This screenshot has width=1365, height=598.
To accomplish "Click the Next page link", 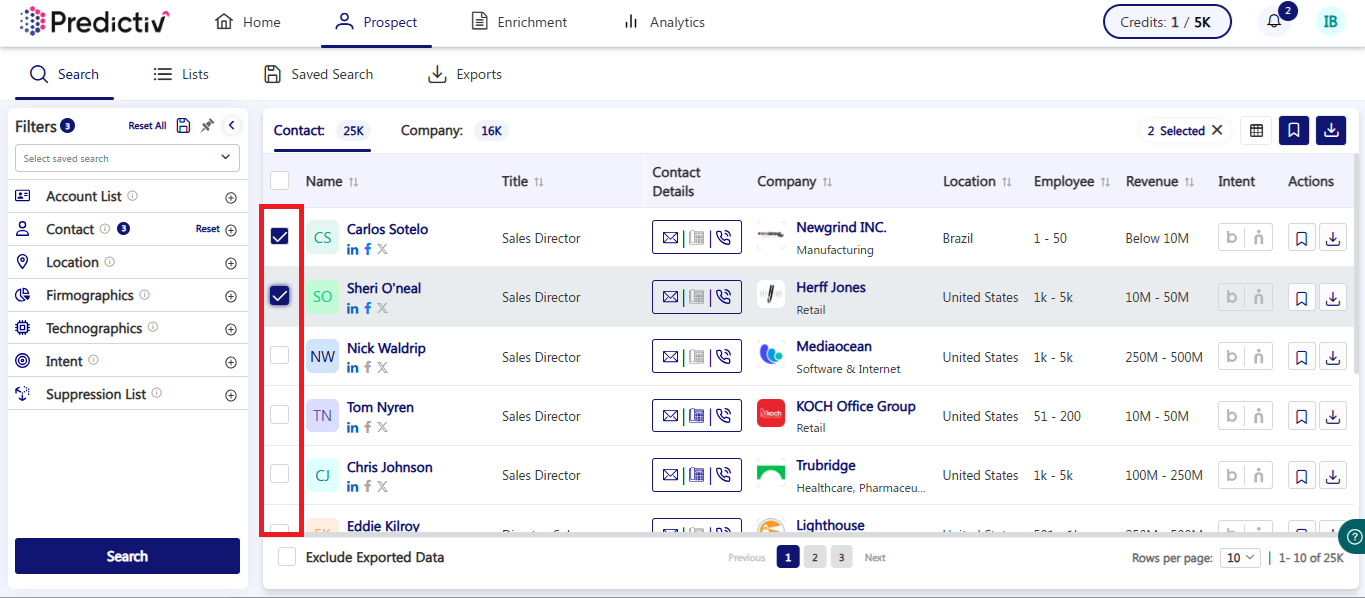I will tap(875, 558).
